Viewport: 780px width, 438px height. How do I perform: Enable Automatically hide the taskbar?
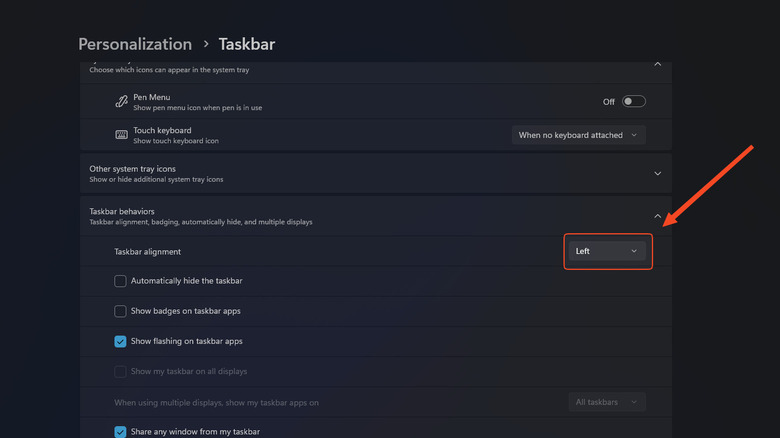coord(121,281)
